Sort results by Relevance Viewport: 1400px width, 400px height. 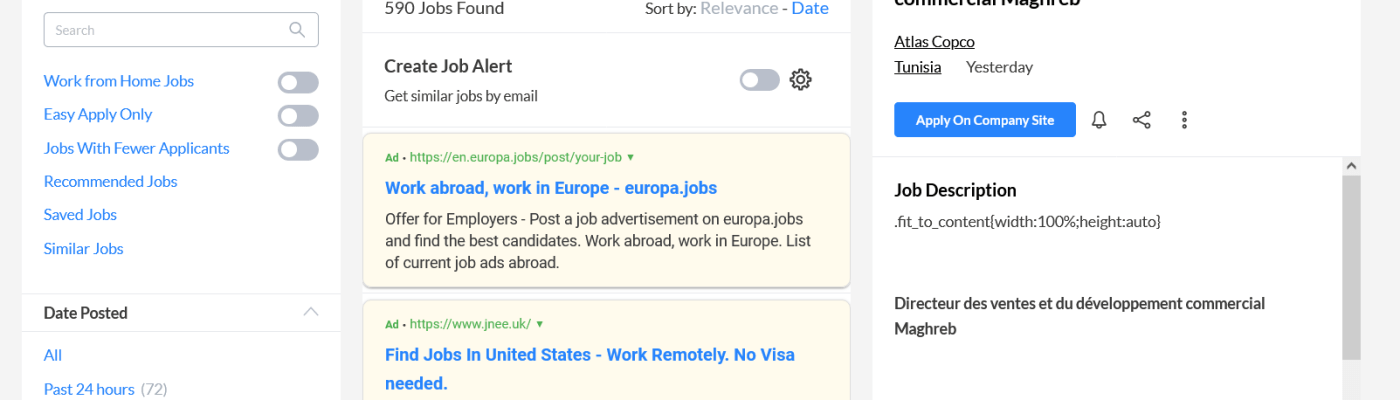coord(738,9)
